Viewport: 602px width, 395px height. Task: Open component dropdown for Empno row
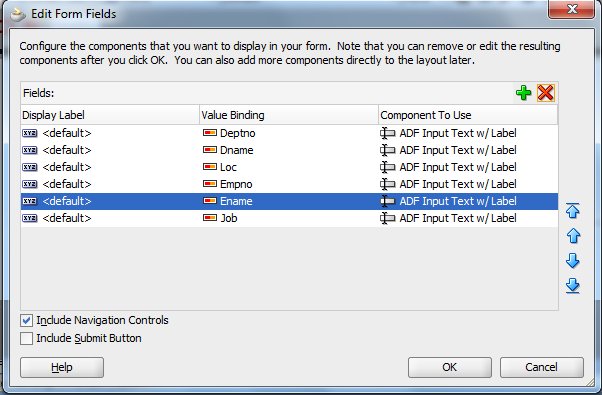468,184
